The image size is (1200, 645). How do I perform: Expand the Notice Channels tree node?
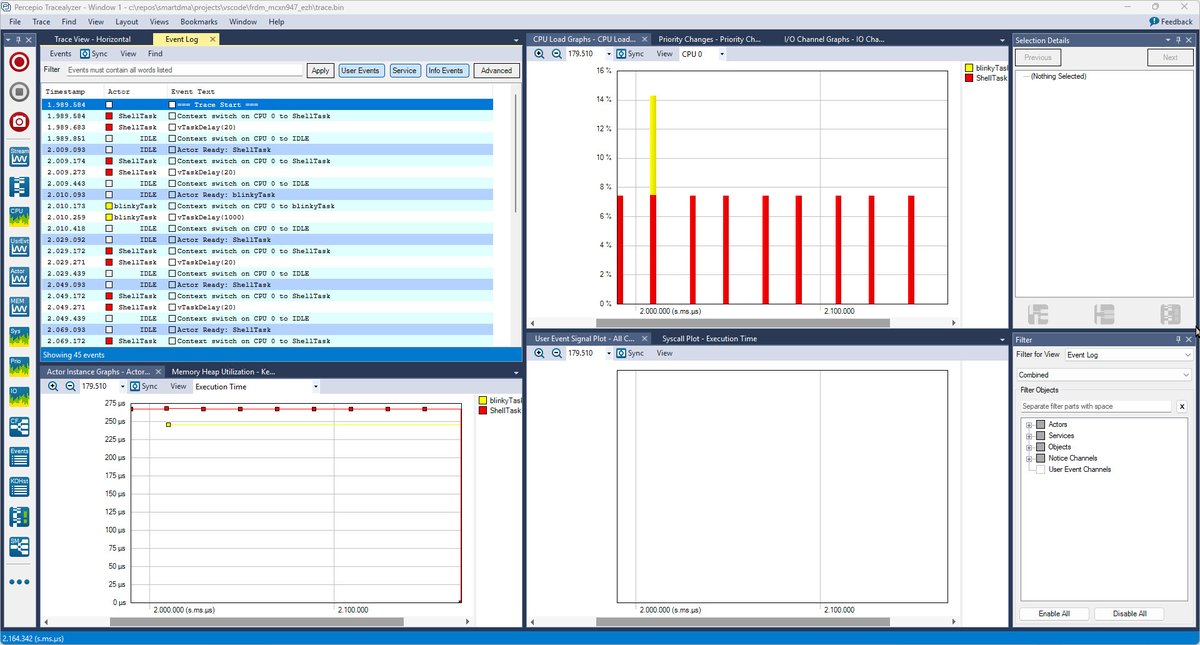[x=1029, y=458]
